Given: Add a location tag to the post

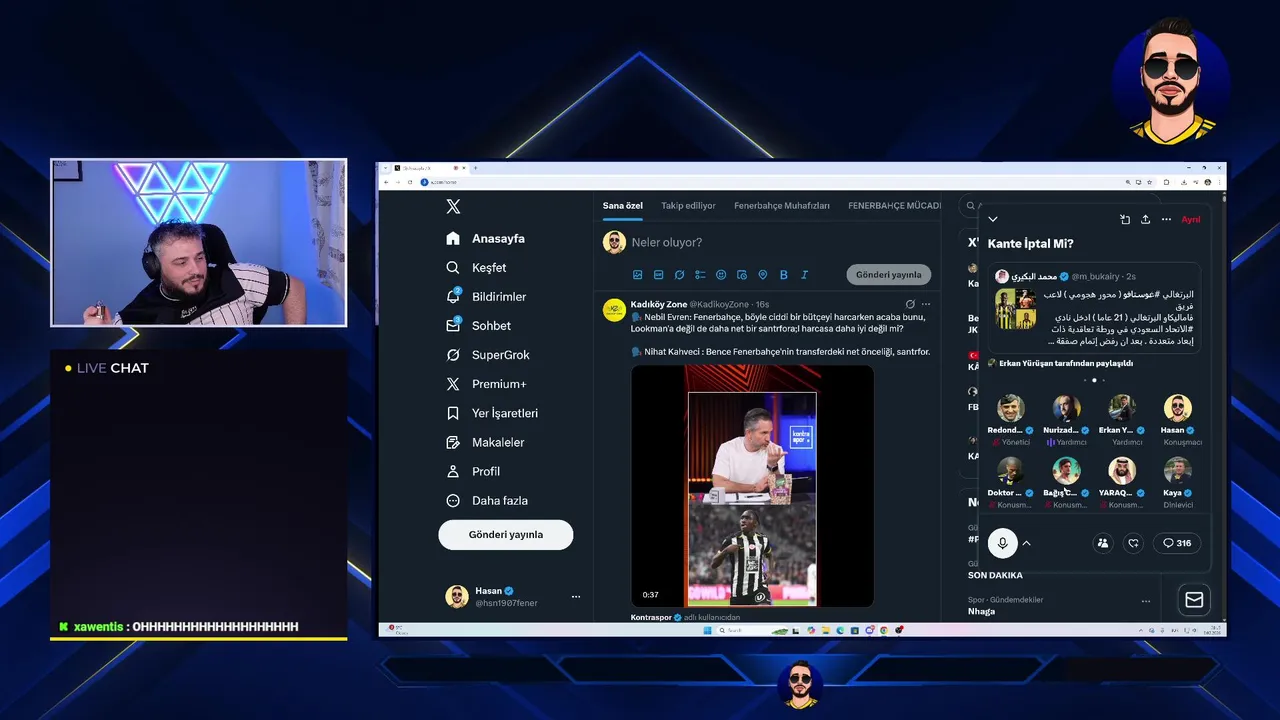Looking at the screenshot, I should pyautogui.click(x=762, y=274).
